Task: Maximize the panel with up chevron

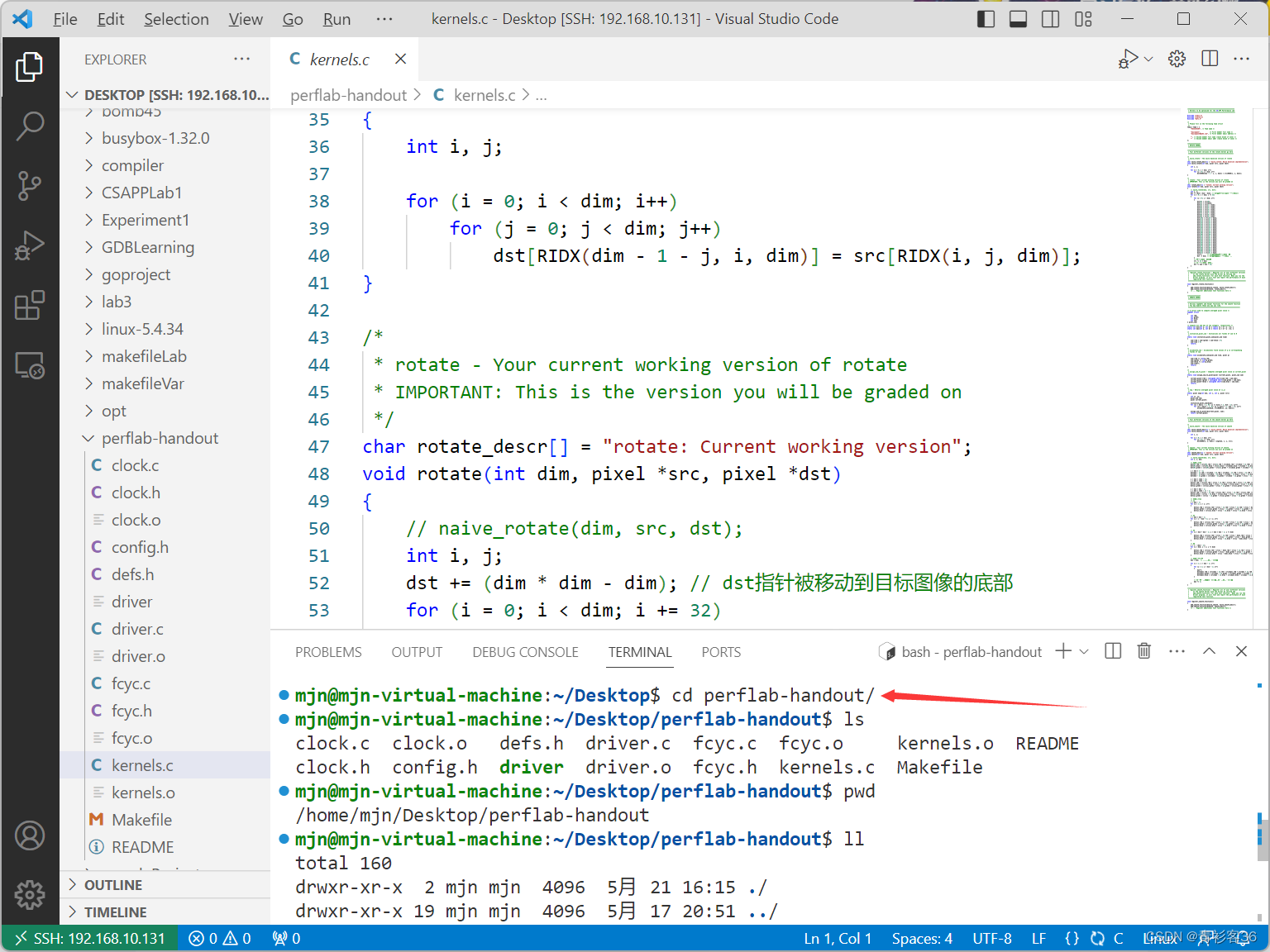Action: (x=1209, y=651)
